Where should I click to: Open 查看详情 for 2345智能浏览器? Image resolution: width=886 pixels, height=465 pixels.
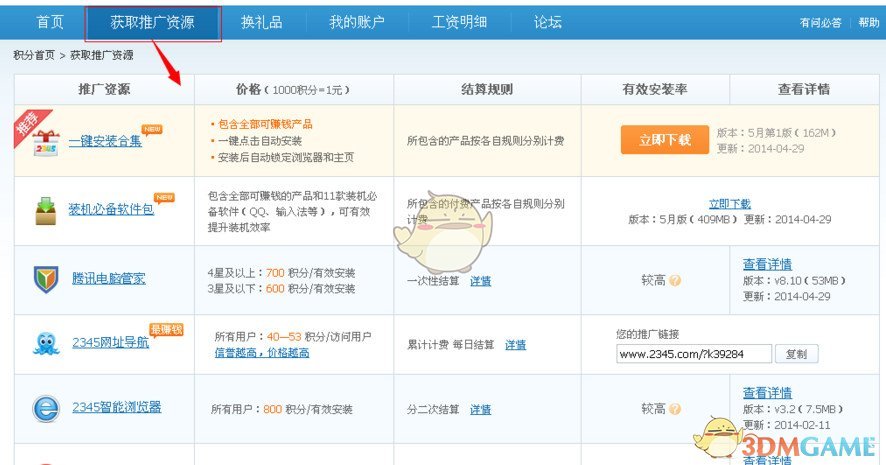[767, 393]
